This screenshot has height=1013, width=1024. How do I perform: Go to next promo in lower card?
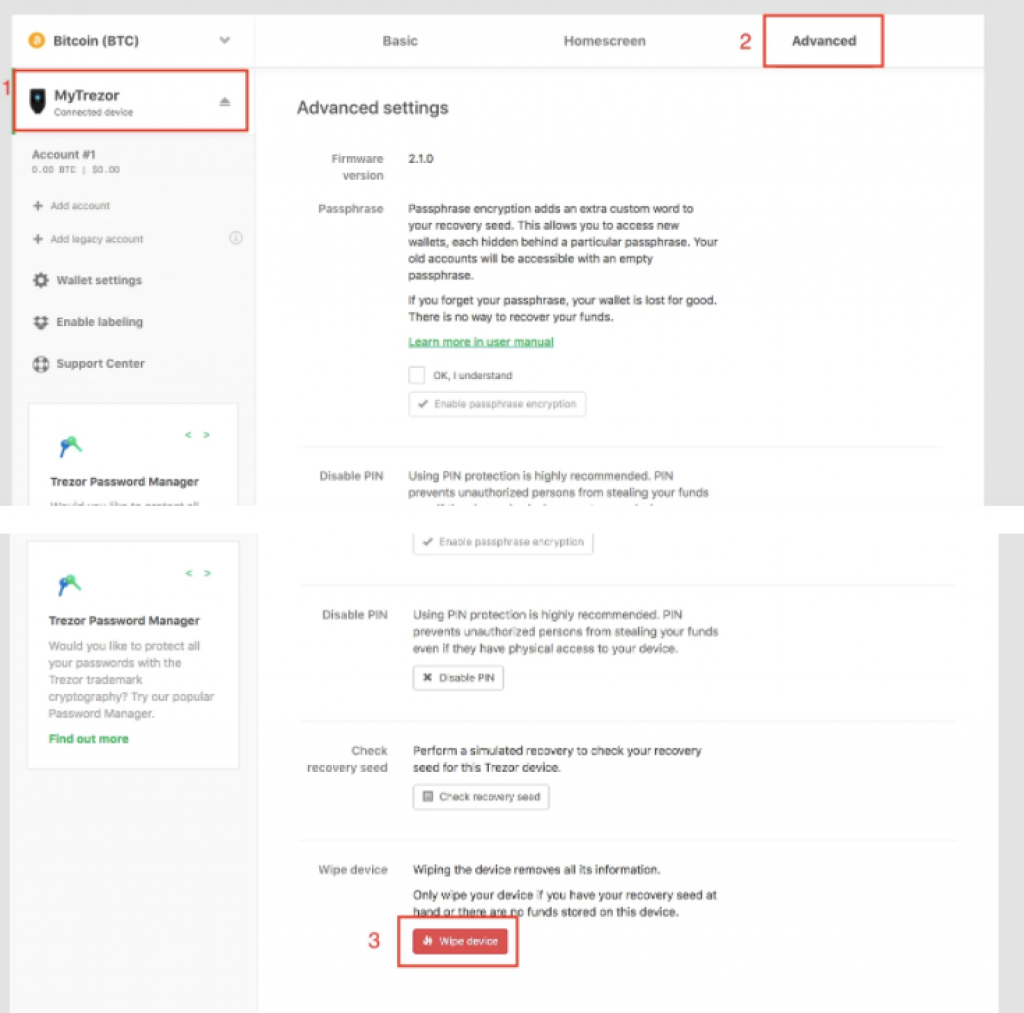tap(208, 573)
